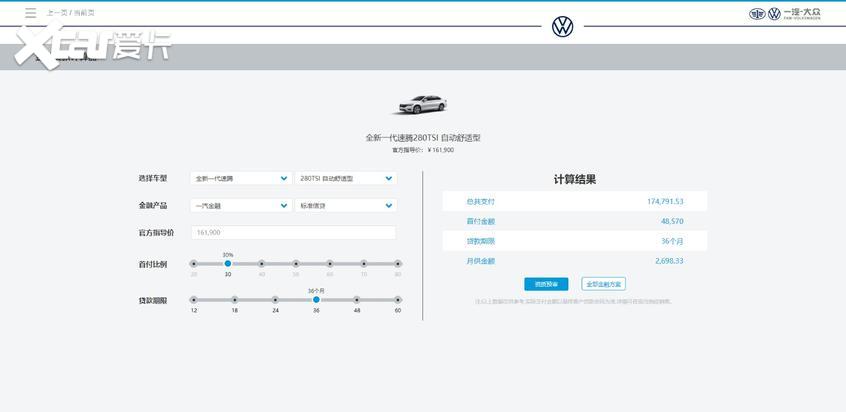Go back via the 上一页 breadcrumb link
Image resolution: width=846 pixels, height=412 pixels.
57,13
